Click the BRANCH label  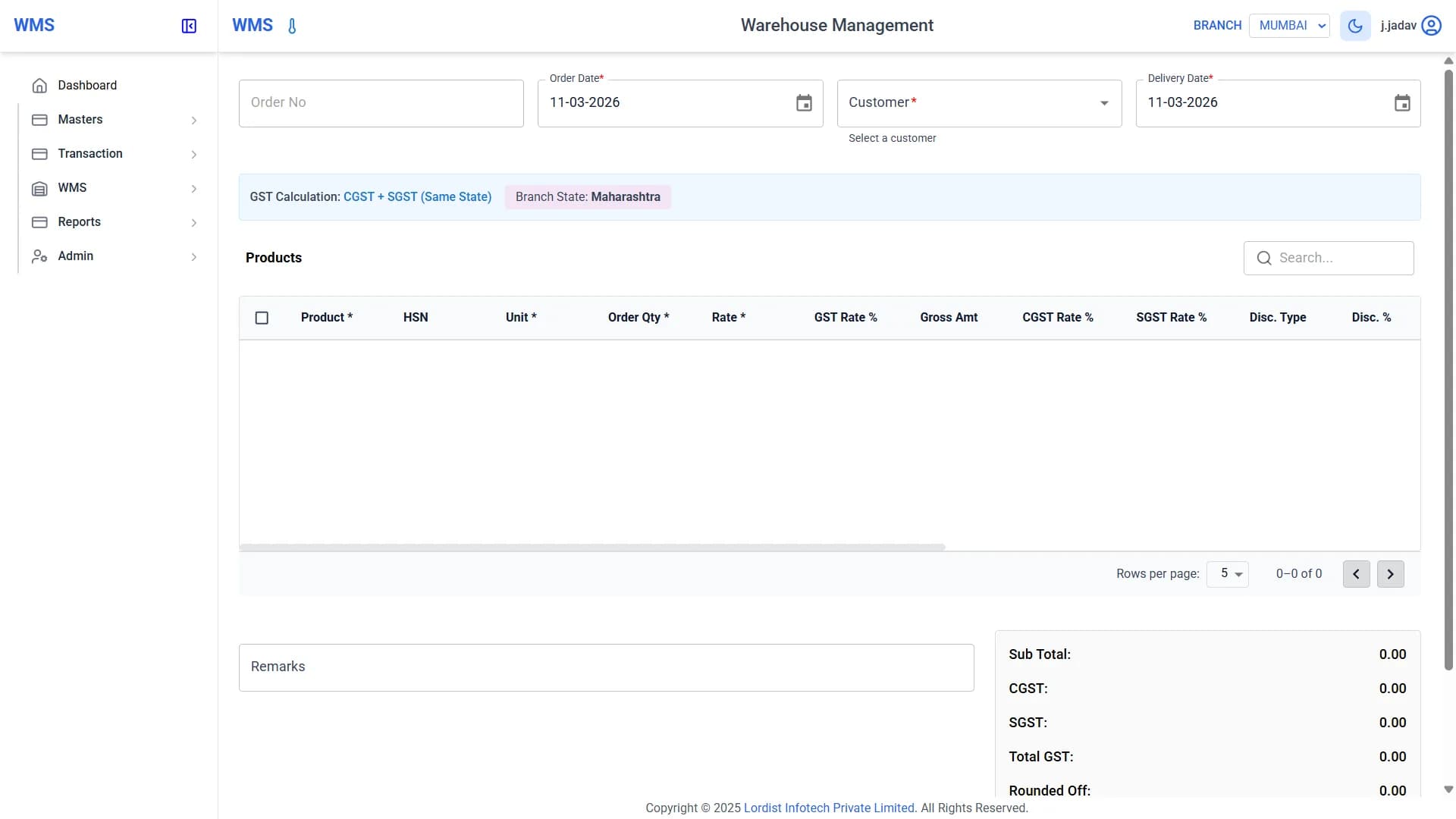pyautogui.click(x=1217, y=26)
